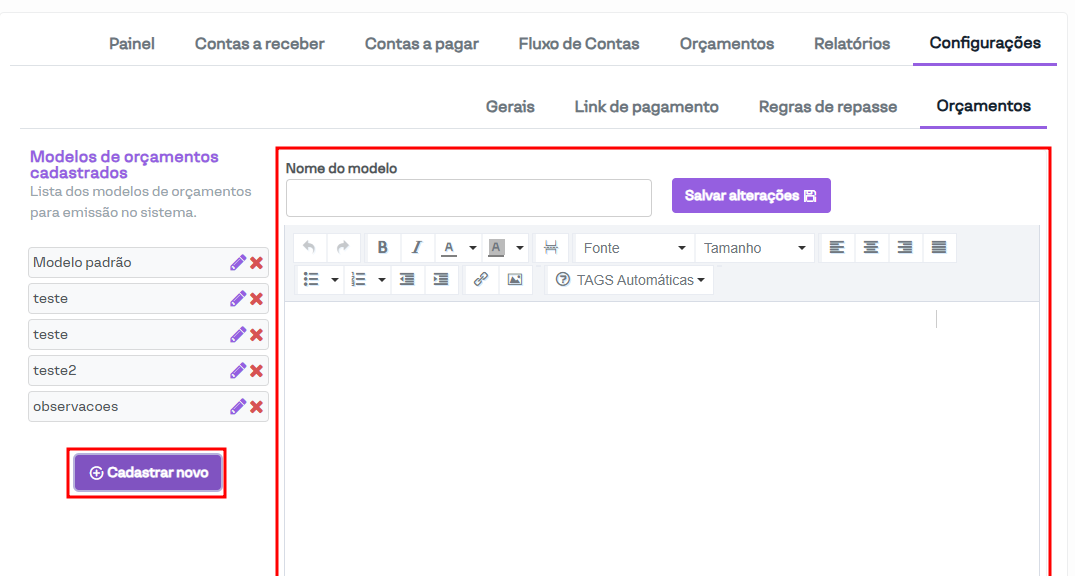The width and height of the screenshot is (1075, 576).
Task: Toggle bold formatting in the editor
Action: click(x=382, y=248)
